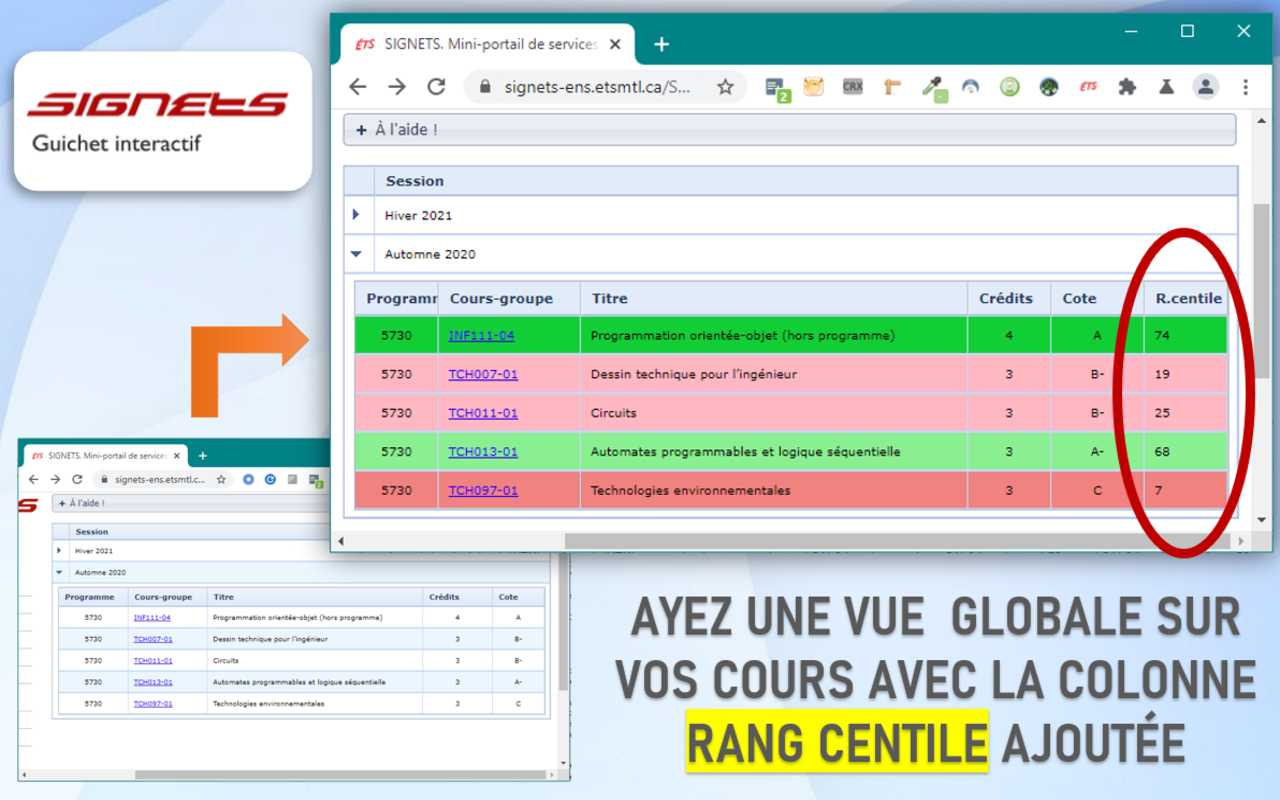Image resolution: width=1280 pixels, height=800 pixels.
Task: Click the left scroll arrow of the large window's horizontal scrollbar
Action: pos(341,541)
